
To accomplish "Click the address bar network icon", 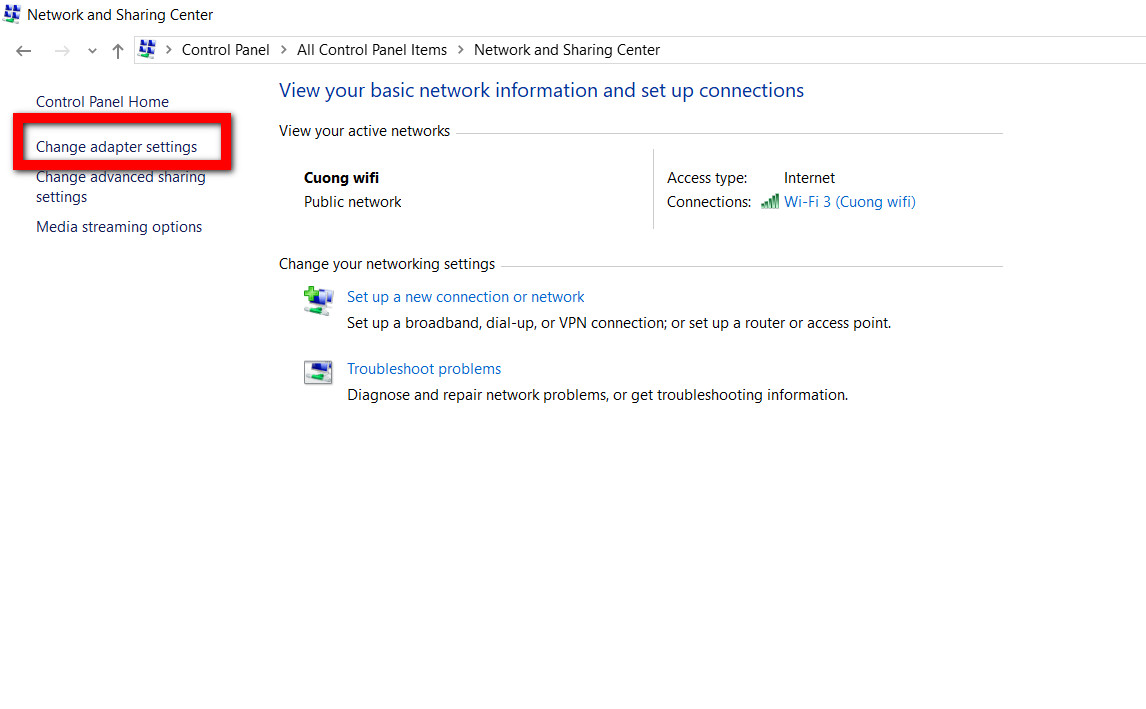I will [147, 49].
